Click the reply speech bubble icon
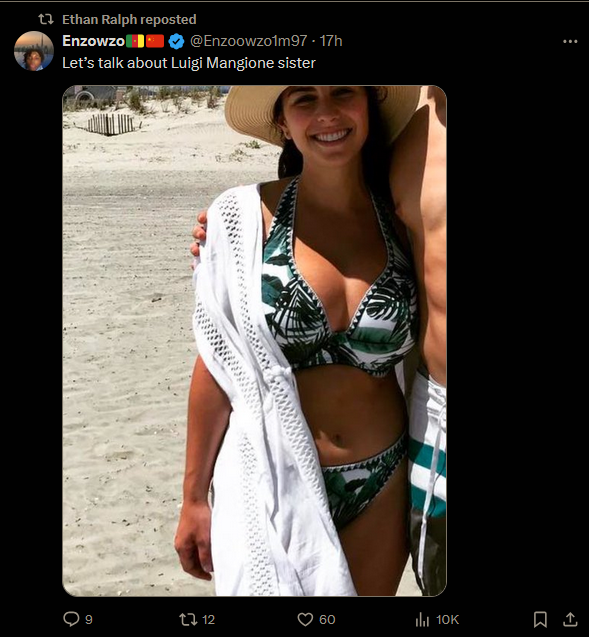The image size is (589, 637). 71,619
